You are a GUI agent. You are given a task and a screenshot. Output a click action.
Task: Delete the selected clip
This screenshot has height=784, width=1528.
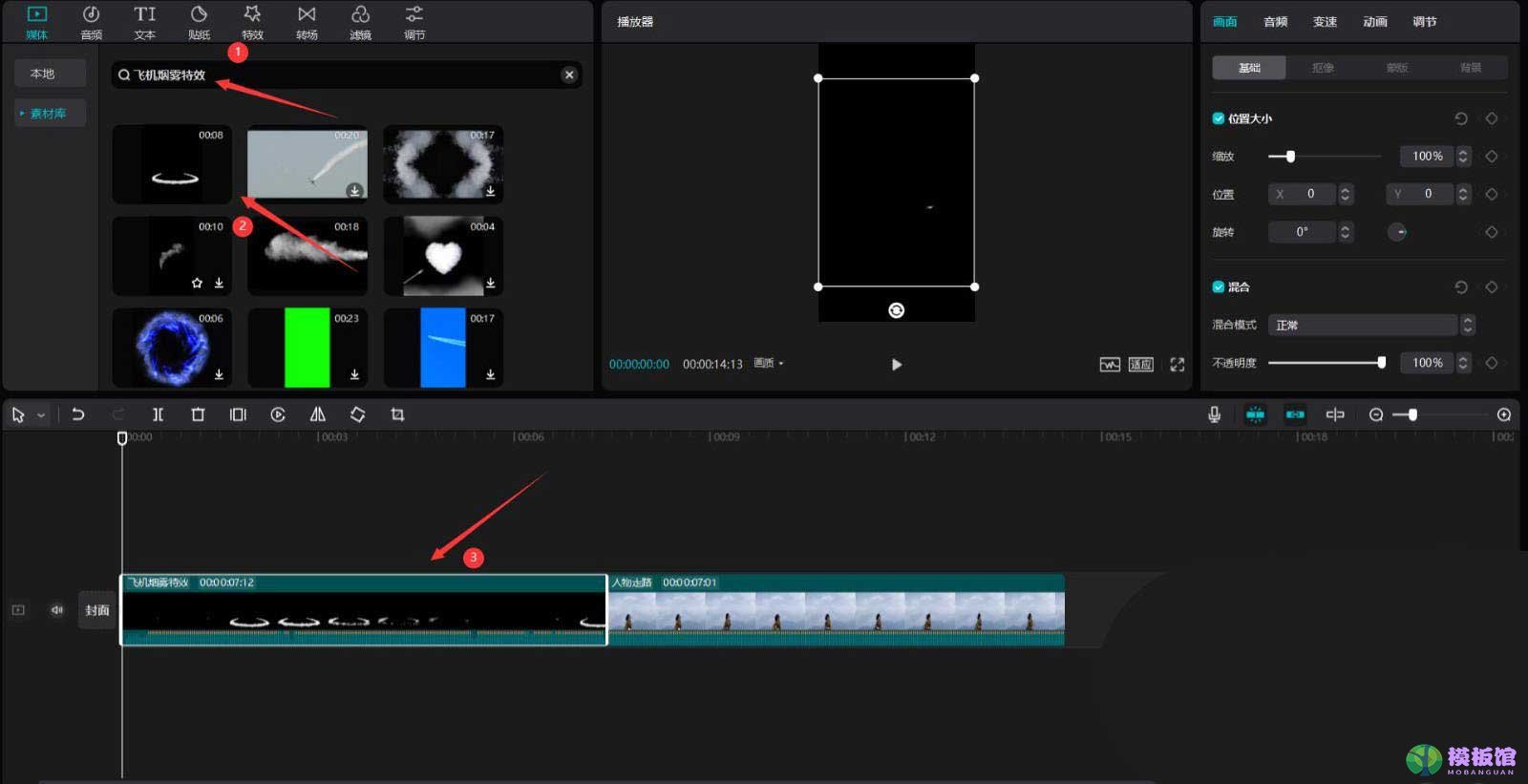tap(198, 414)
